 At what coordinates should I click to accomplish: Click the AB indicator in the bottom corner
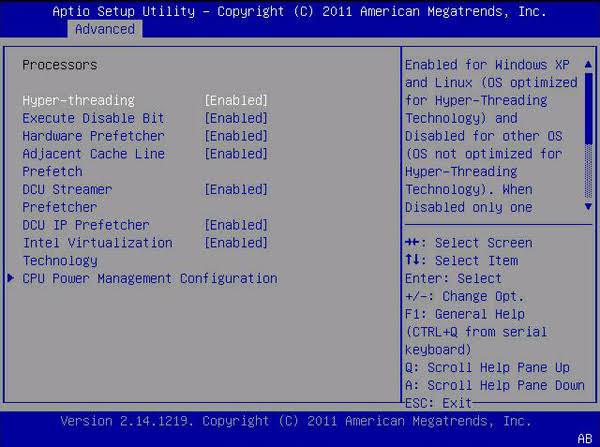coord(585,439)
